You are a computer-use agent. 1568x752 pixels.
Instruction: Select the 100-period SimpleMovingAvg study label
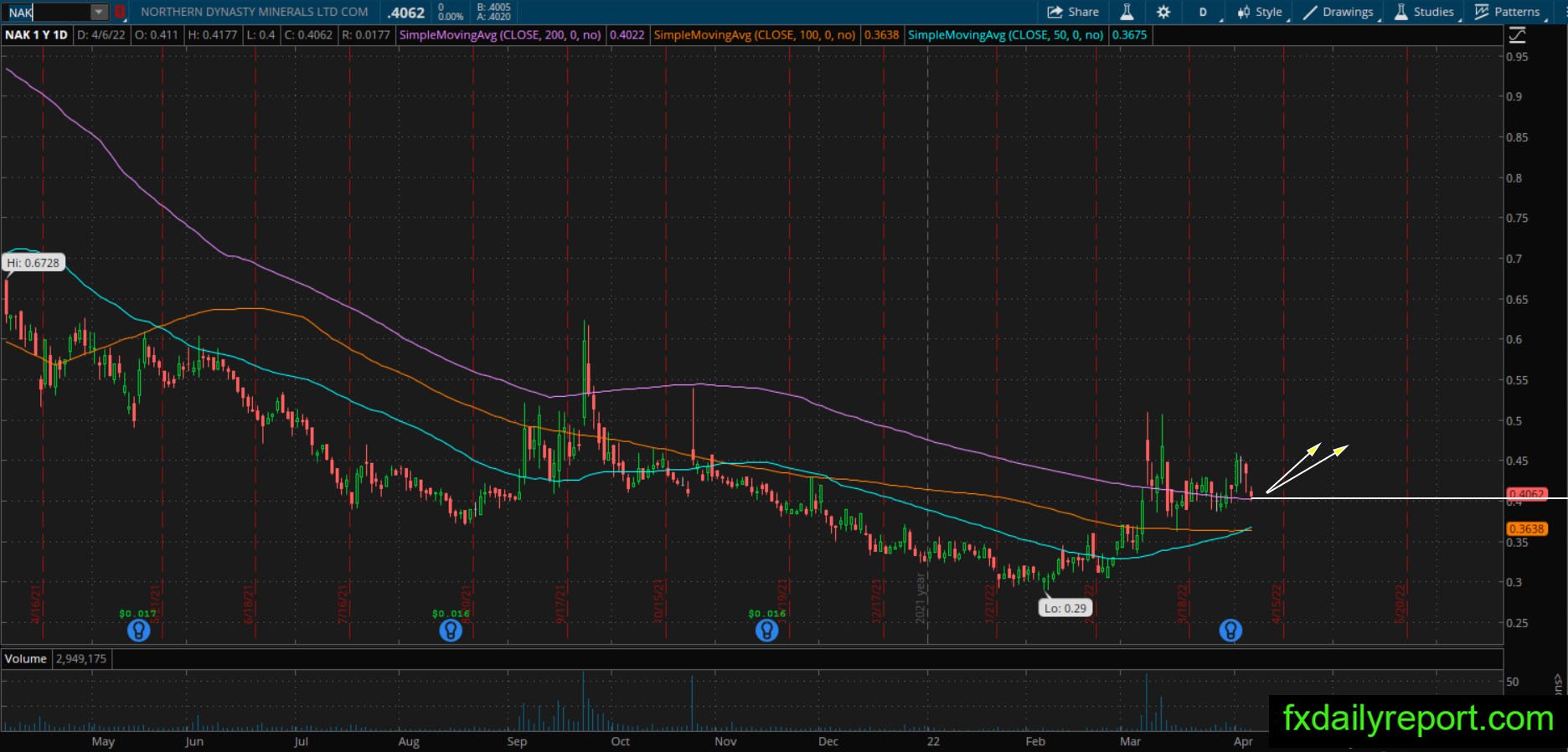[x=755, y=35]
